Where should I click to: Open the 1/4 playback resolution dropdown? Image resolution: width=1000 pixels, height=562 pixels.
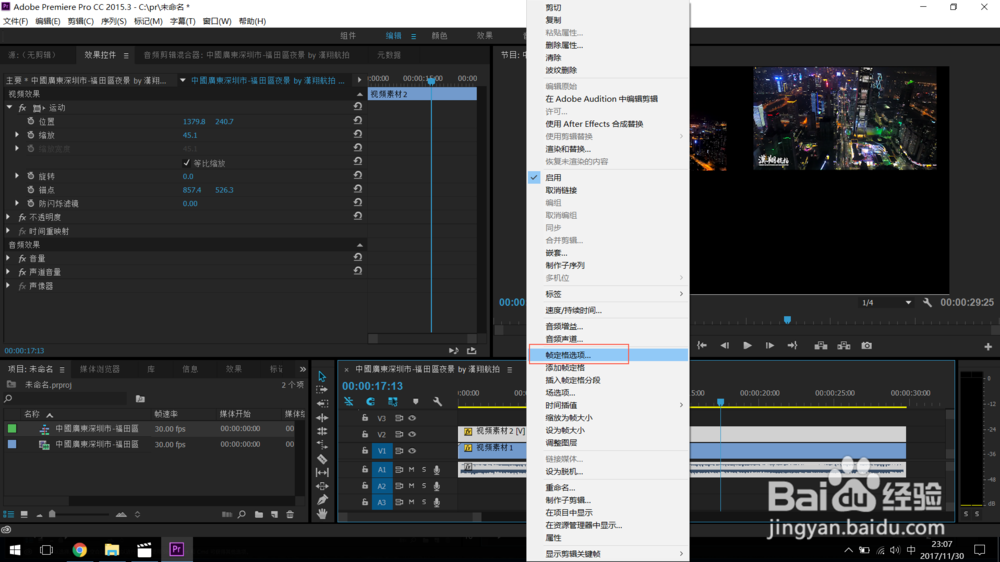886,302
